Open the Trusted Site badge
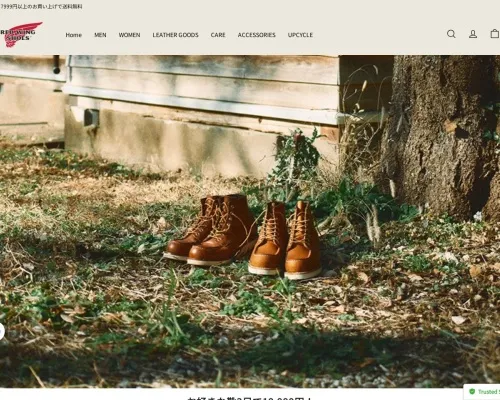The height and width of the screenshot is (400, 500). click(x=482, y=392)
